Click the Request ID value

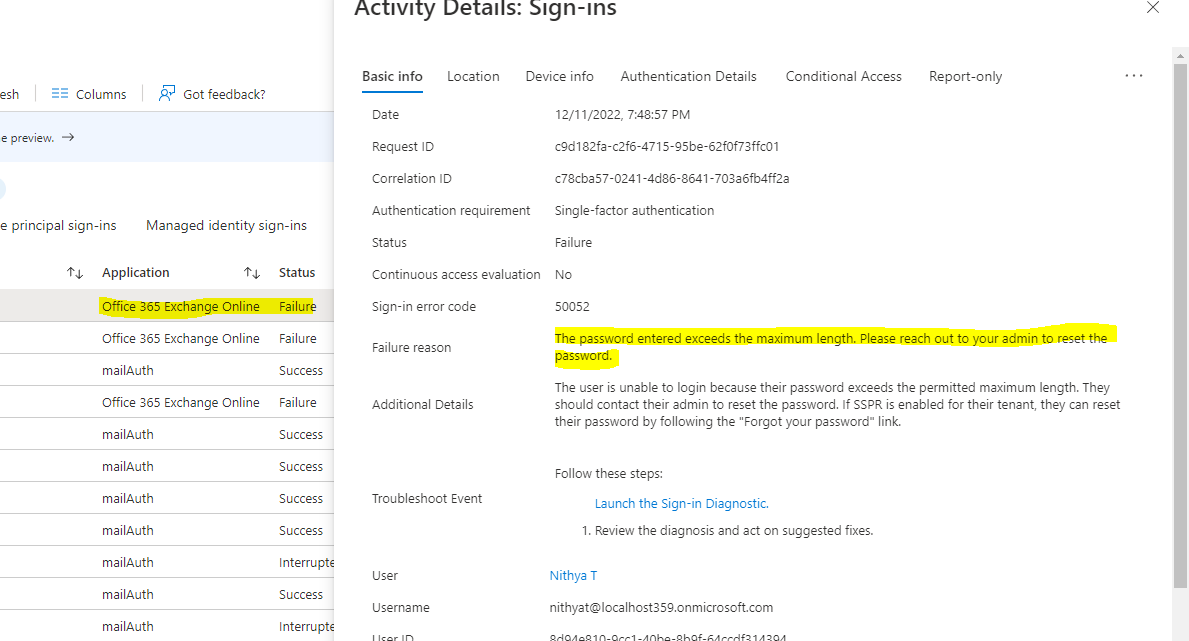coord(667,146)
